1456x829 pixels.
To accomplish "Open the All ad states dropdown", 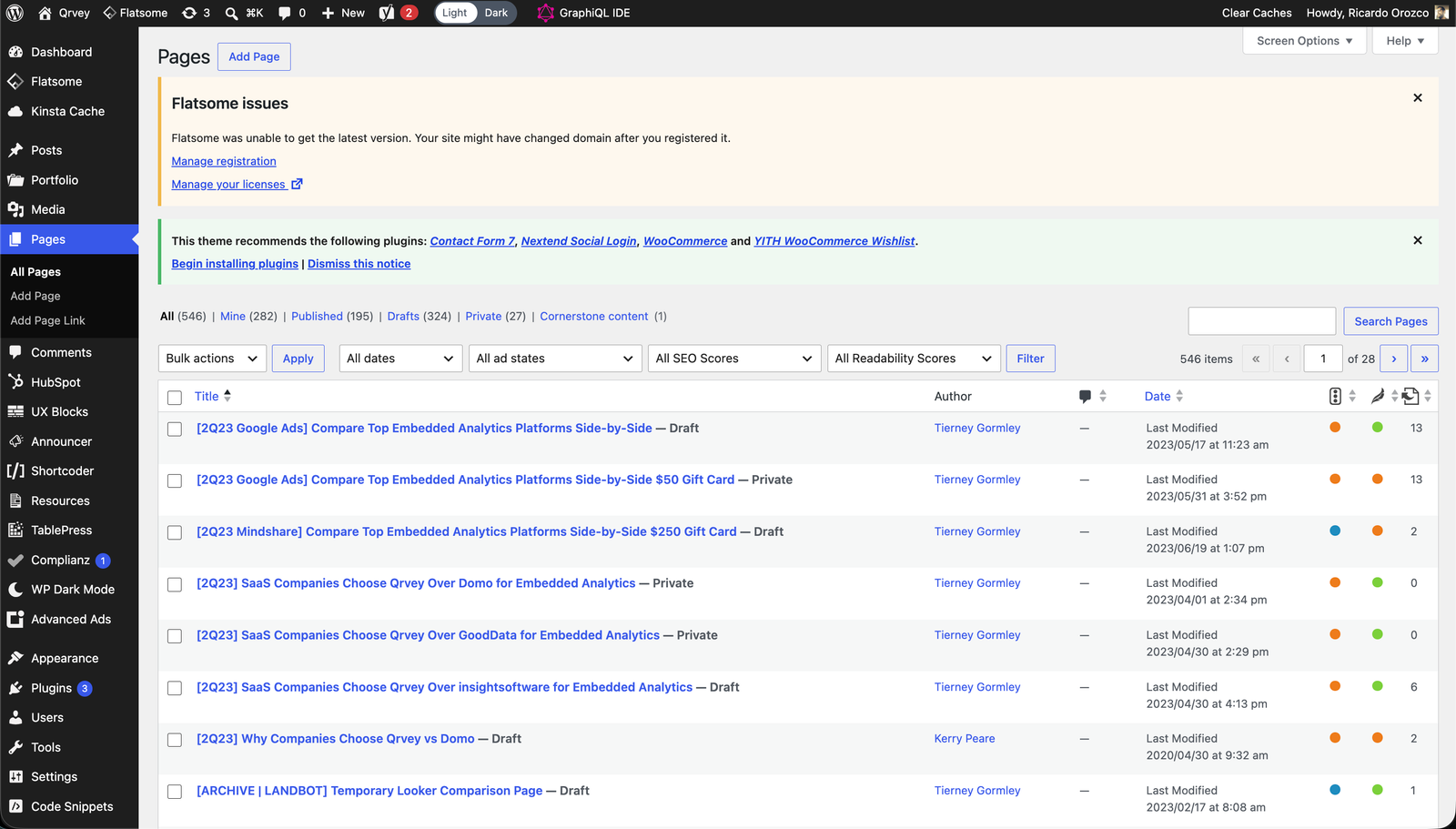I will pyautogui.click(x=555, y=359).
